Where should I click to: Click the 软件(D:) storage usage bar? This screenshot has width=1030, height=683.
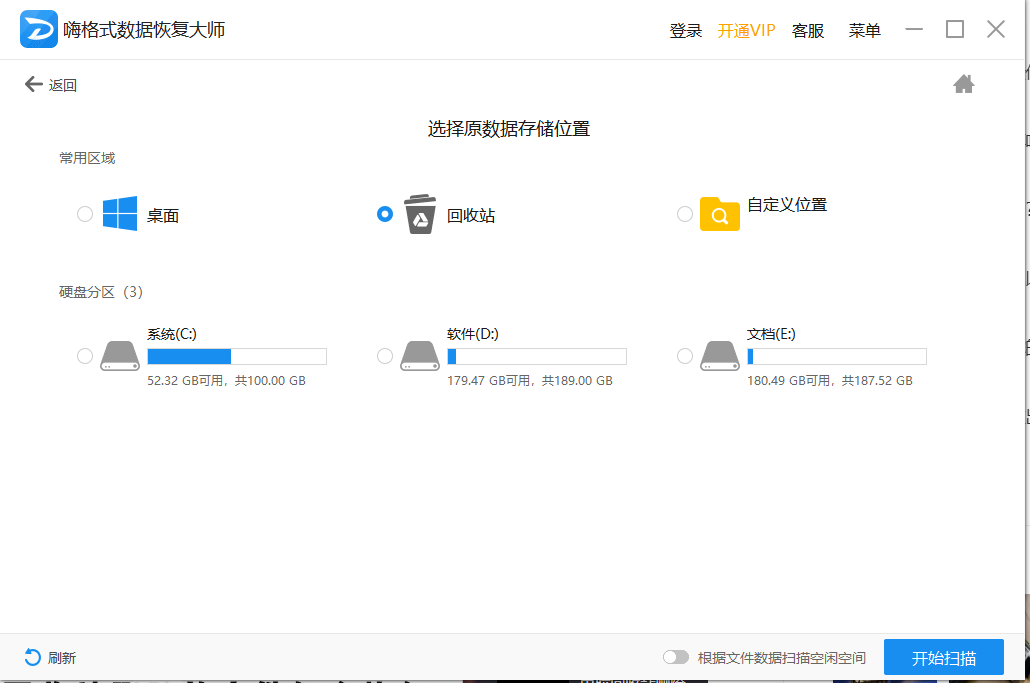point(536,356)
